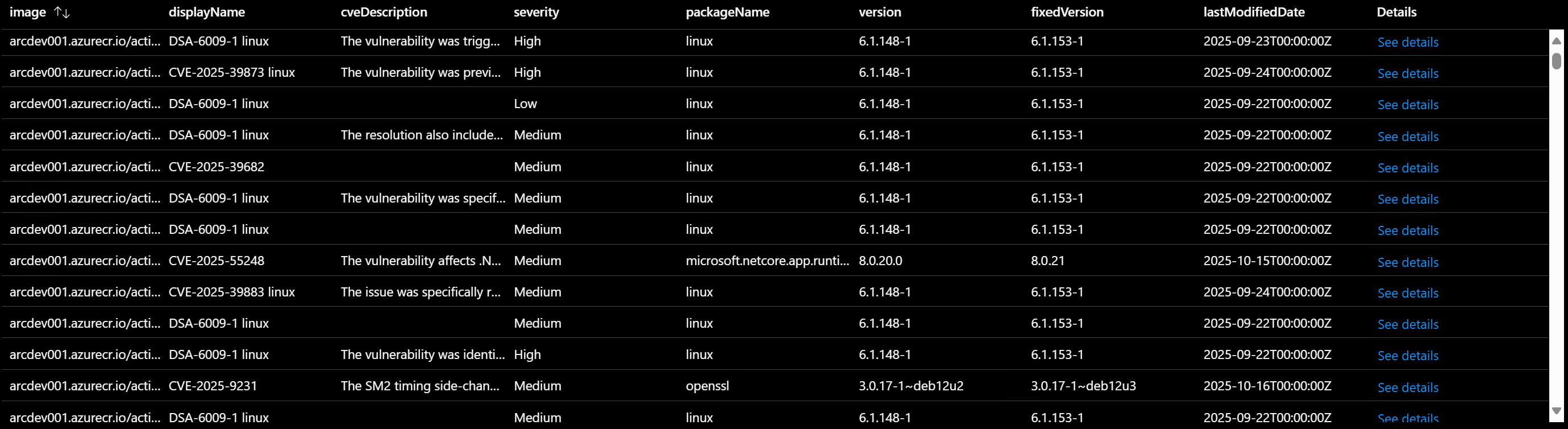Open See details for CVE-2025-39883 linux
1568x429 pixels.
pyautogui.click(x=1408, y=293)
